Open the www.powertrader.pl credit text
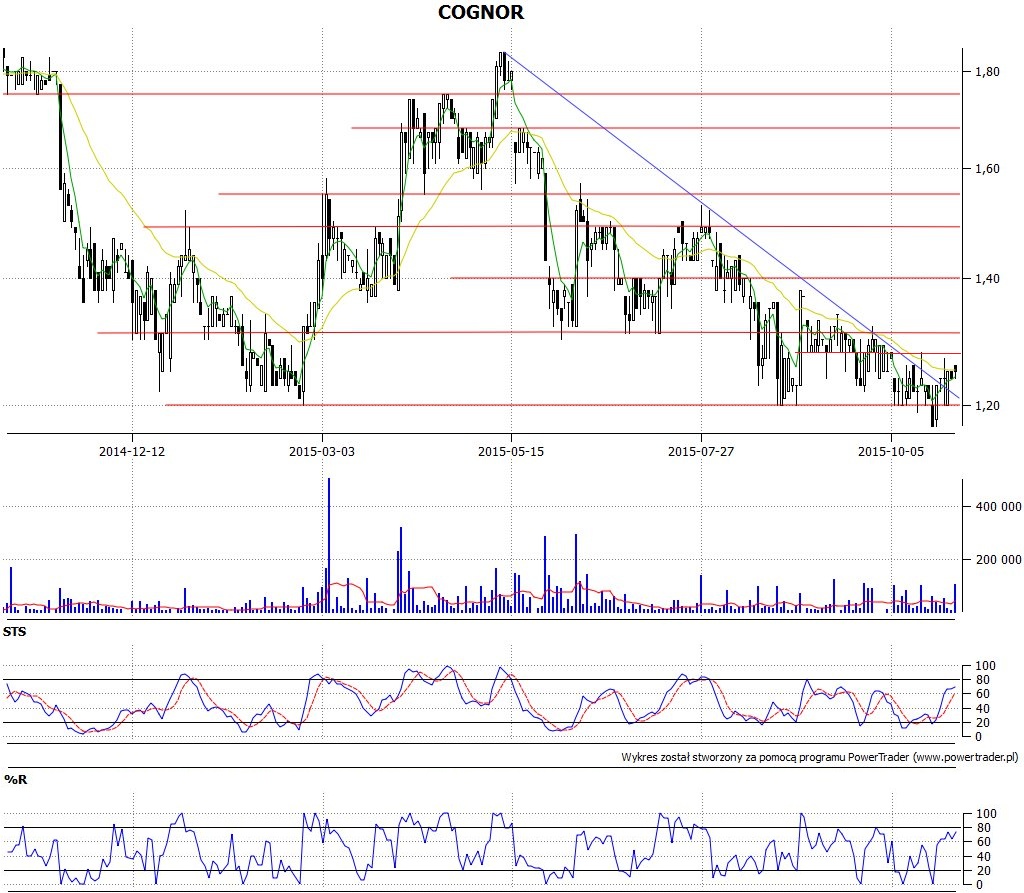The width and height of the screenshot is (1024, 893). [966, 757]
